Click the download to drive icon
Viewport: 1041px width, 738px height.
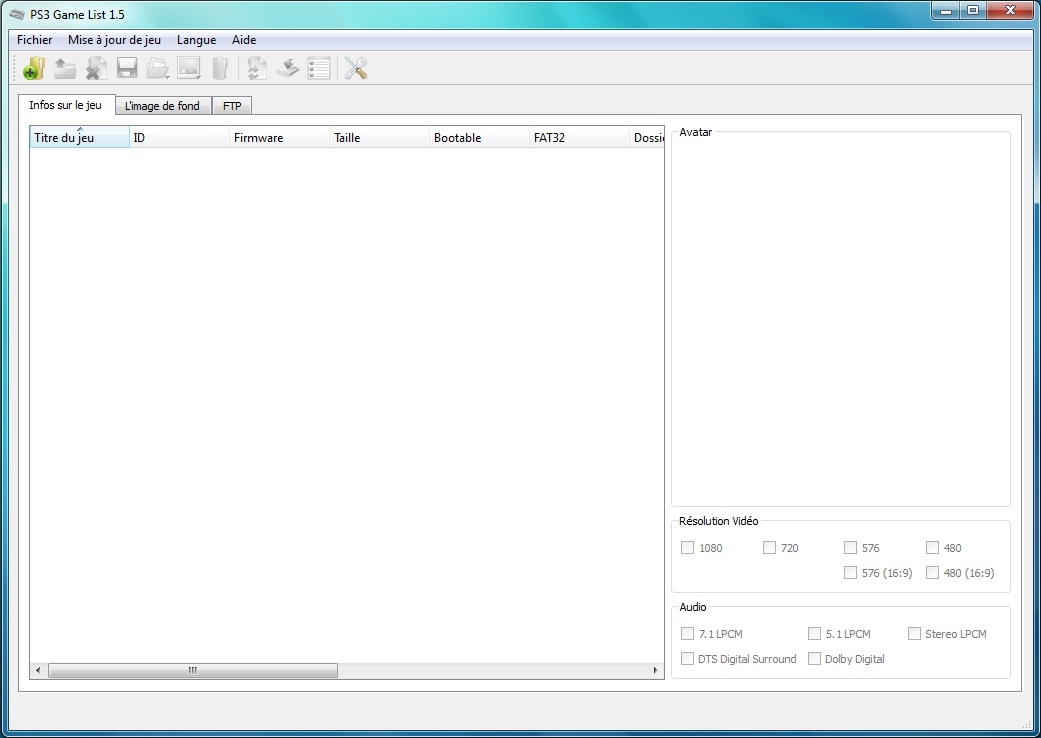click(x=287, y=68)
